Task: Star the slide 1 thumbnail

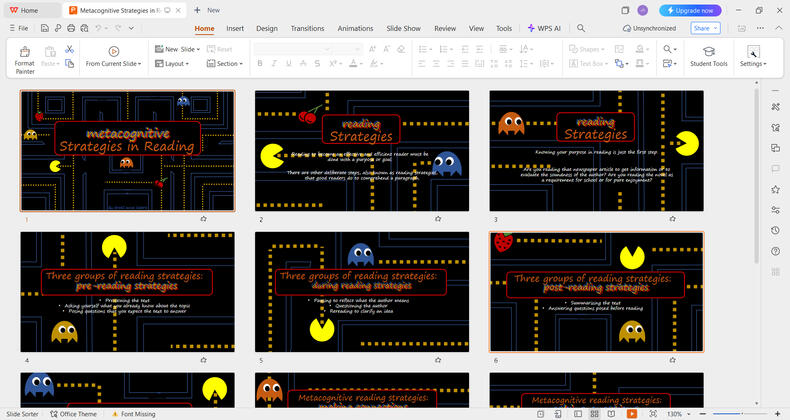Action: point(204,219)
